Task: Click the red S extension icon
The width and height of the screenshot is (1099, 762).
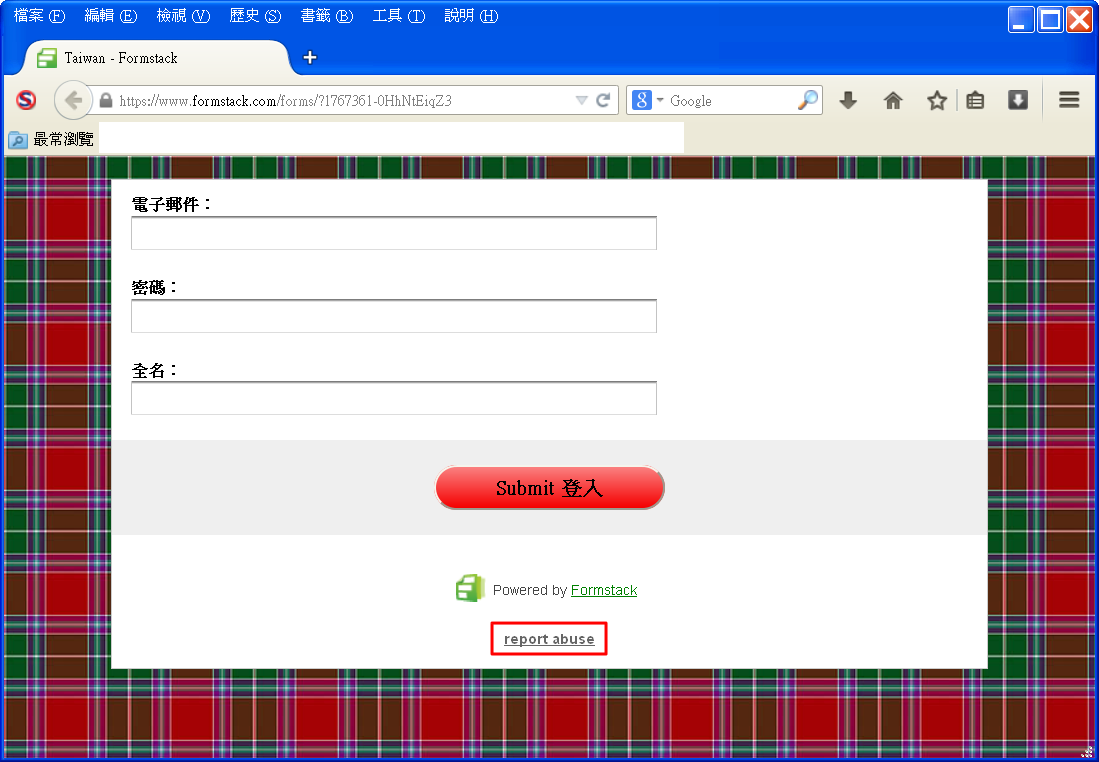Action: 26,100
